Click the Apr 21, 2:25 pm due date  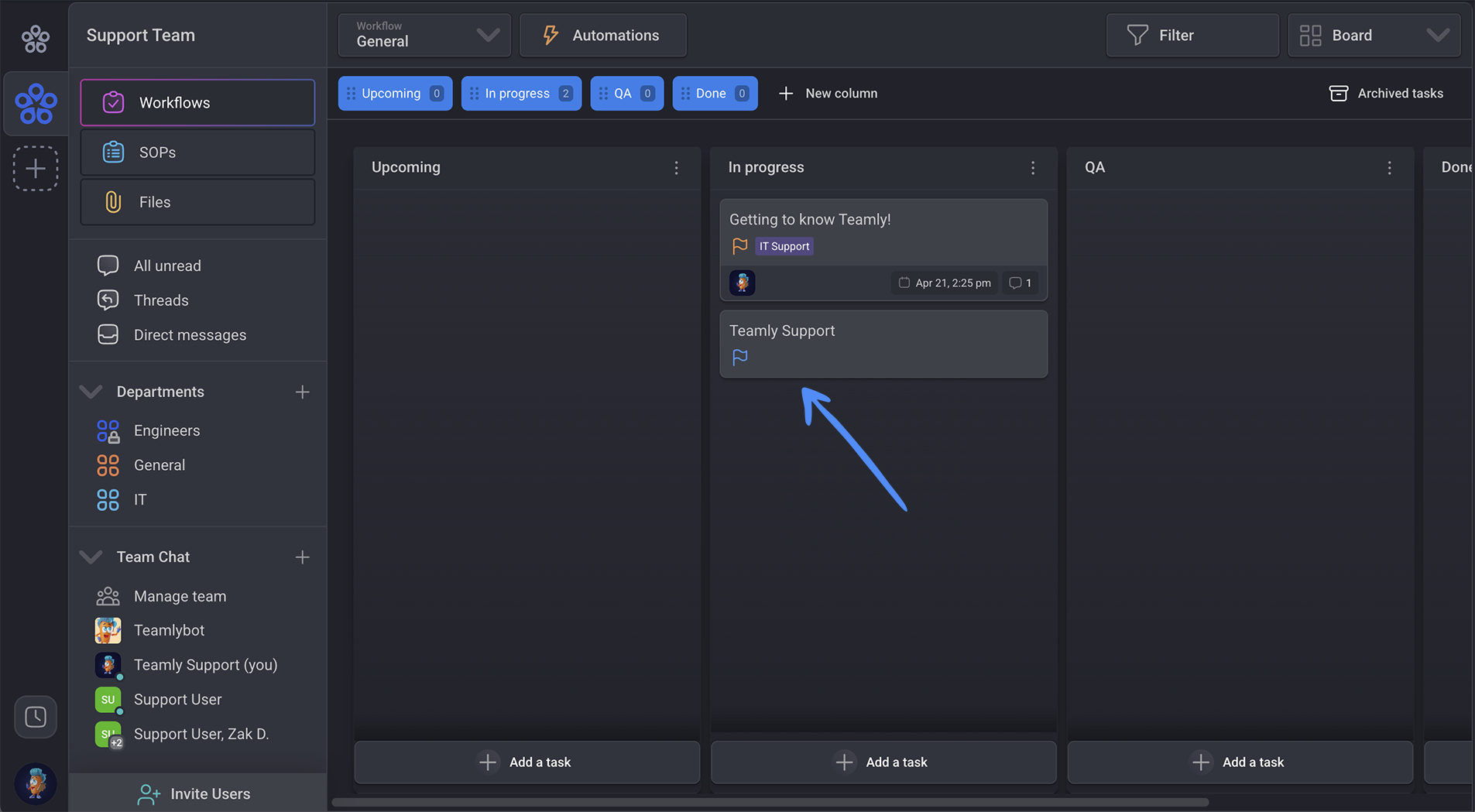945,283
